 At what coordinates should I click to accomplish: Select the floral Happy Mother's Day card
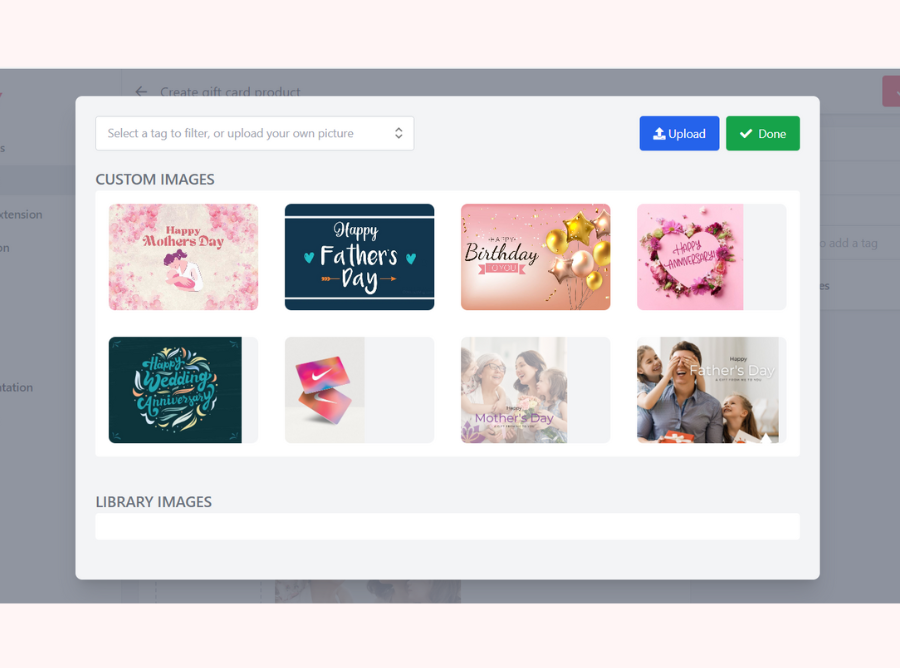pos(183,257)
